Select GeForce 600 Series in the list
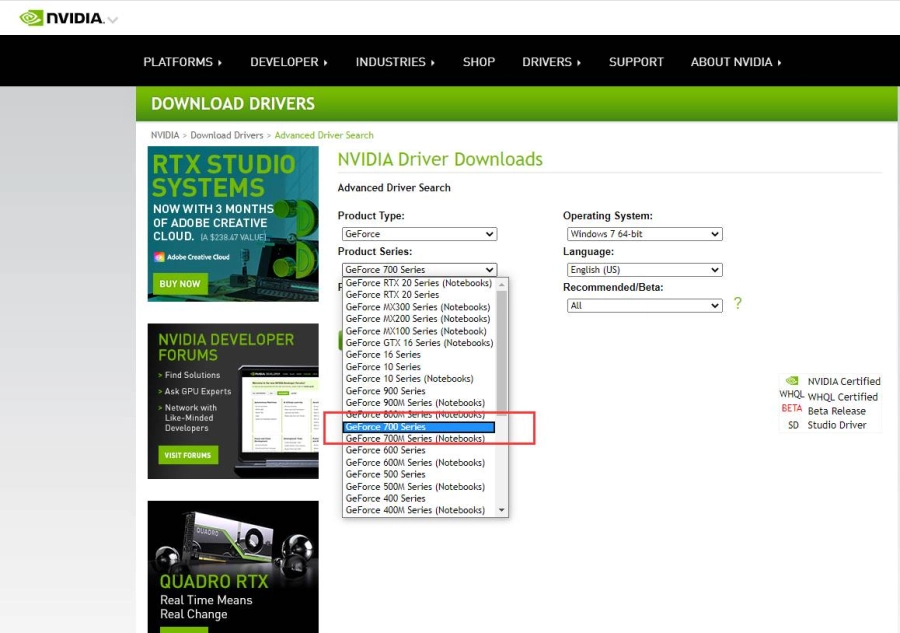 pyautogui.click(x=385, y=450)
